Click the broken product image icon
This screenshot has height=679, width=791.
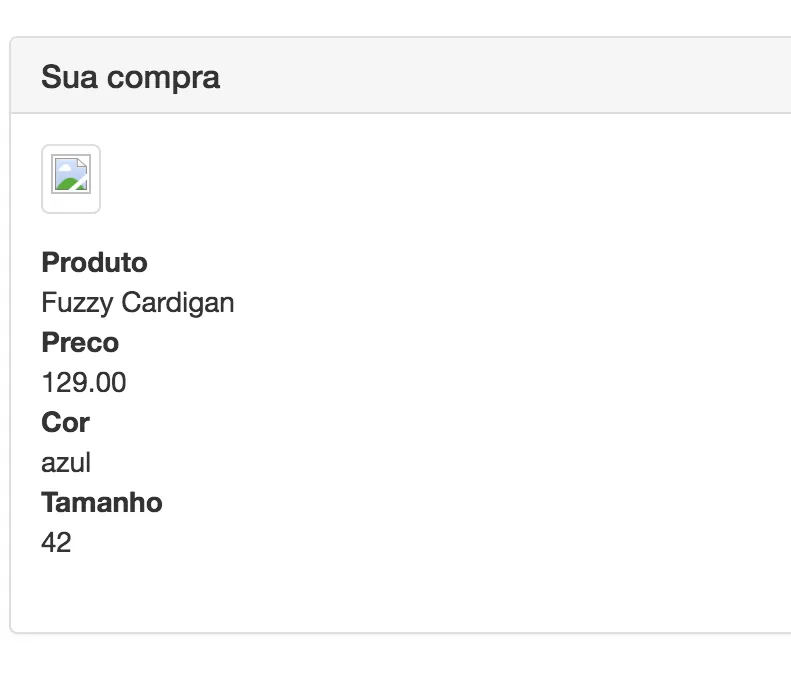coord(71,178)
